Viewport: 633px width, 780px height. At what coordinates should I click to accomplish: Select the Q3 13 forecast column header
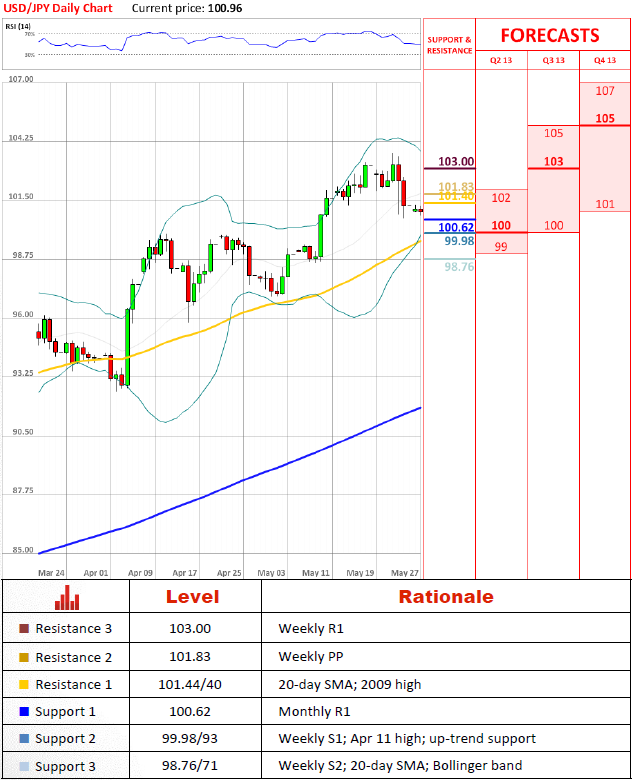[553, 60]
